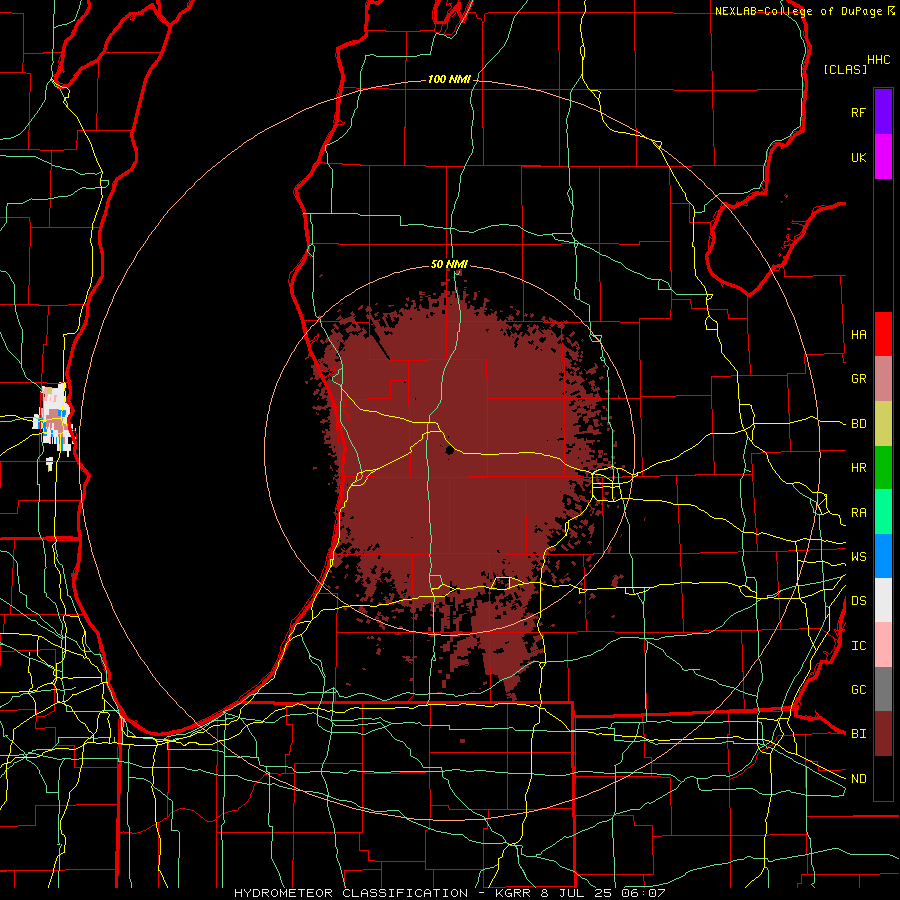Select the red HA legend swatch
Viewport: 900px width, 900px height.
pyautogui.click(x=883, y=334)
